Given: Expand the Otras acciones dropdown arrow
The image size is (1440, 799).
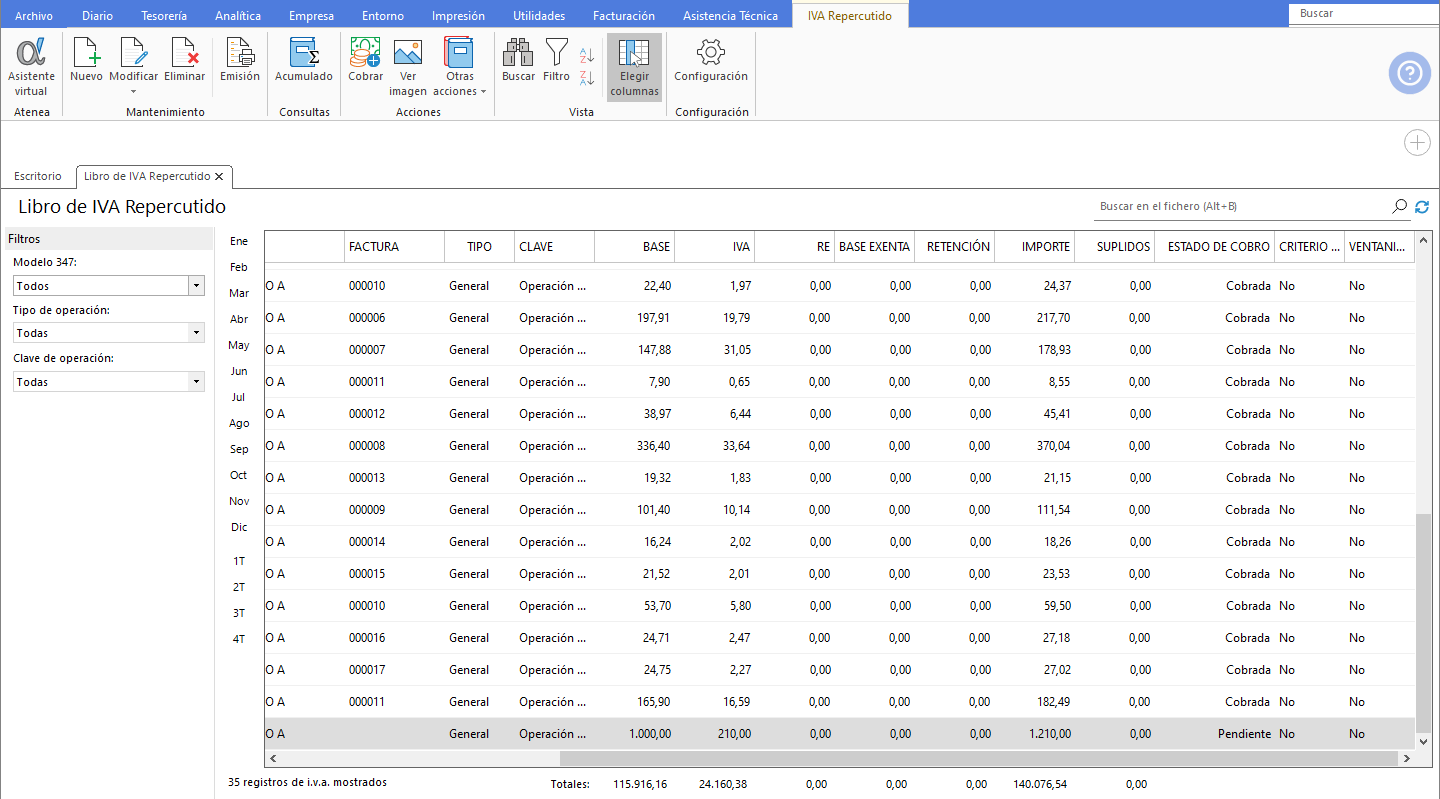Looking at the screenshot, I should click(x=483, y=92).
